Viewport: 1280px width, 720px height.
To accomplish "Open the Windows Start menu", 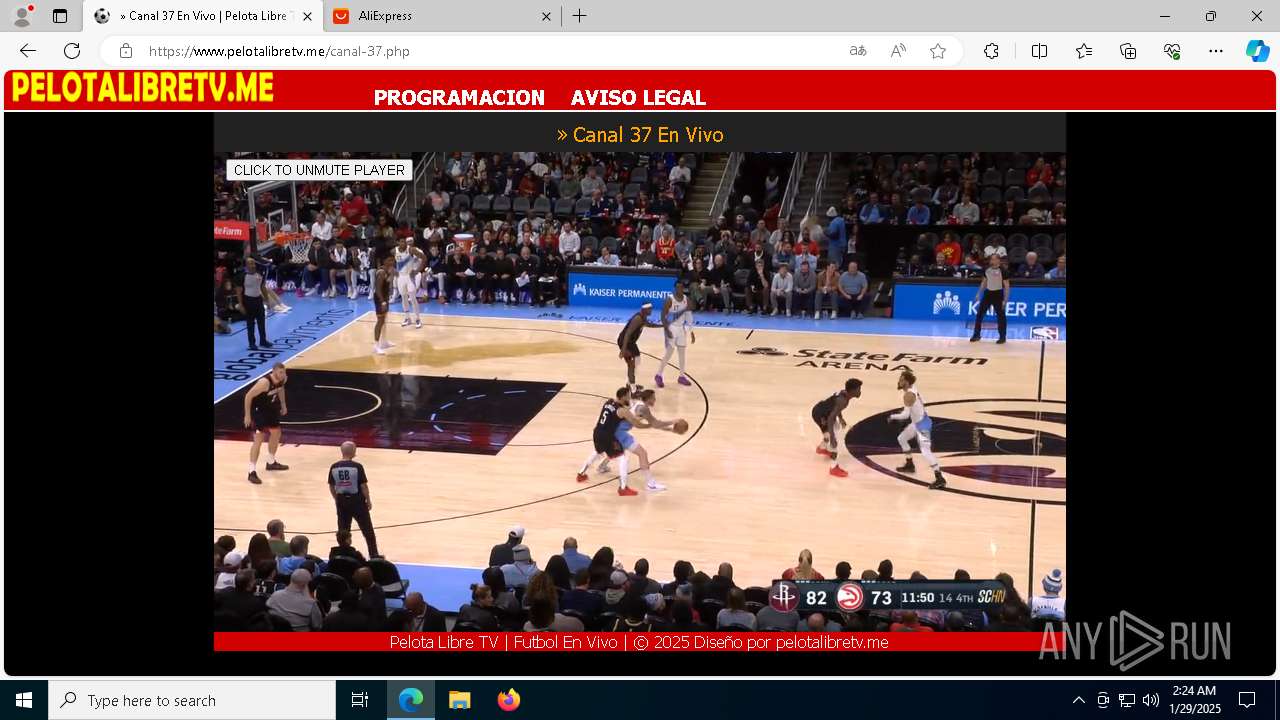I will coord(24,700).
